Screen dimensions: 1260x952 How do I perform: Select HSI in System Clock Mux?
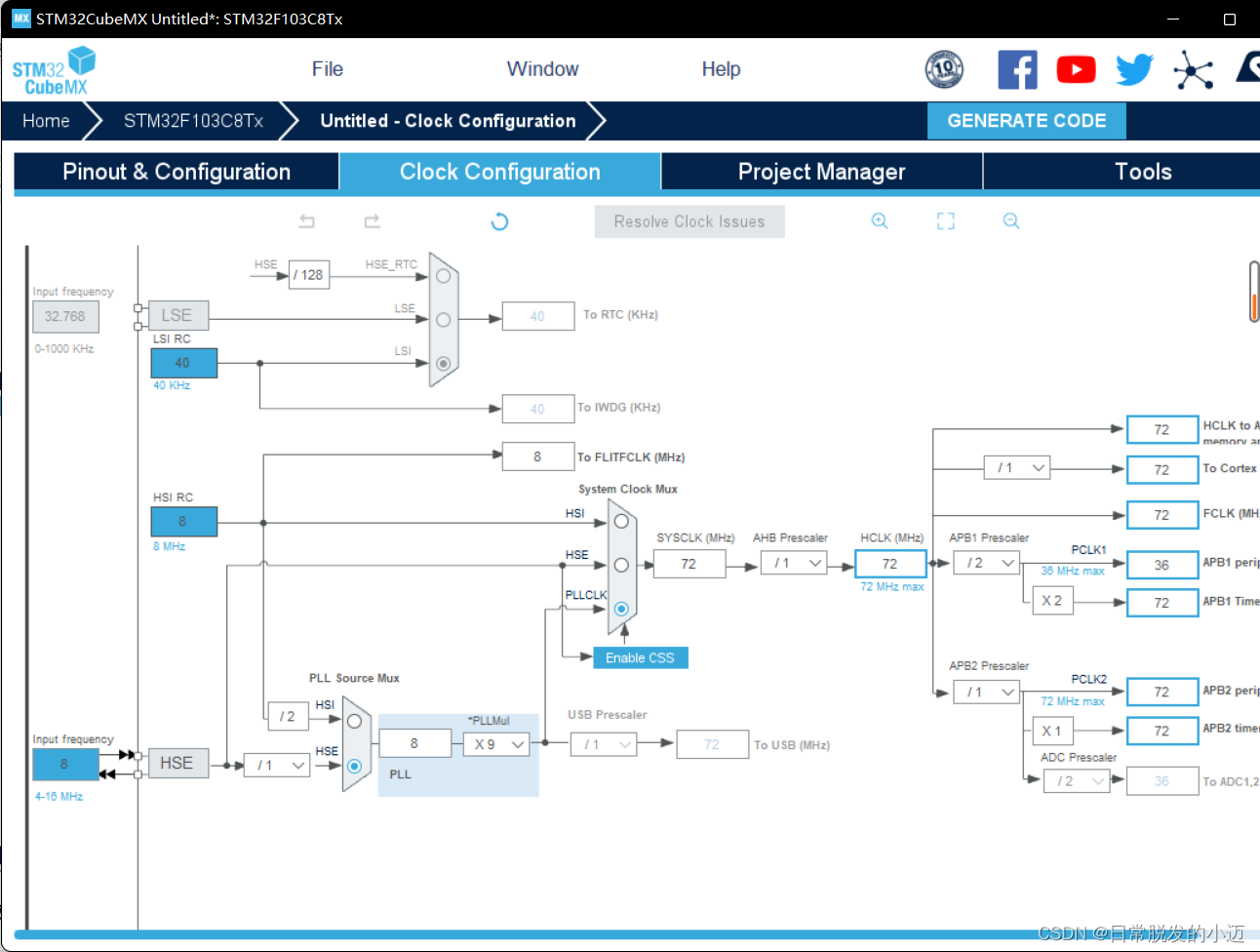click(621, 521)
